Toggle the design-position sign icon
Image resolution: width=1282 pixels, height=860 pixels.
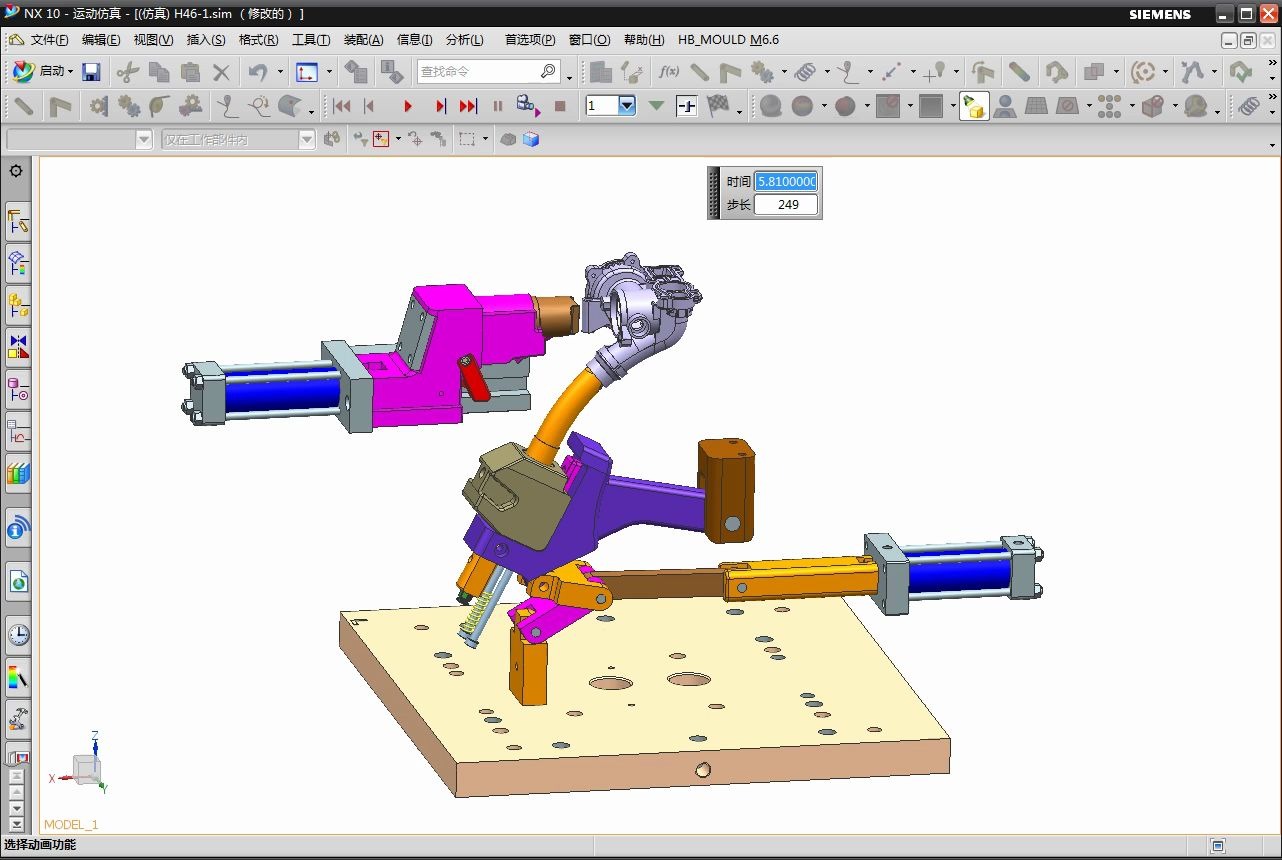click(x=686, y=106)
